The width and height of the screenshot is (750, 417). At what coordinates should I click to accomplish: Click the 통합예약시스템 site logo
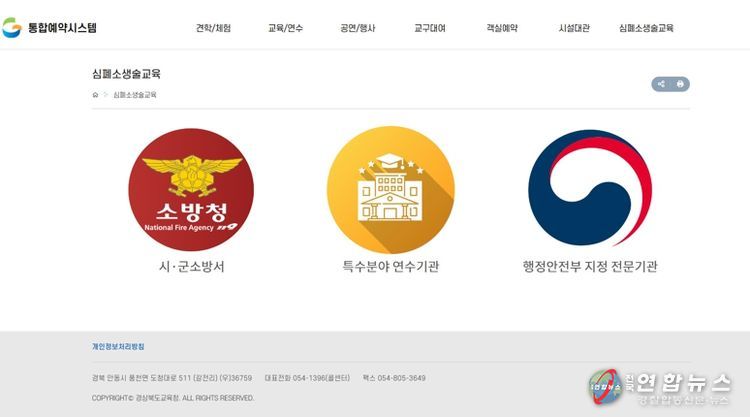49,27
